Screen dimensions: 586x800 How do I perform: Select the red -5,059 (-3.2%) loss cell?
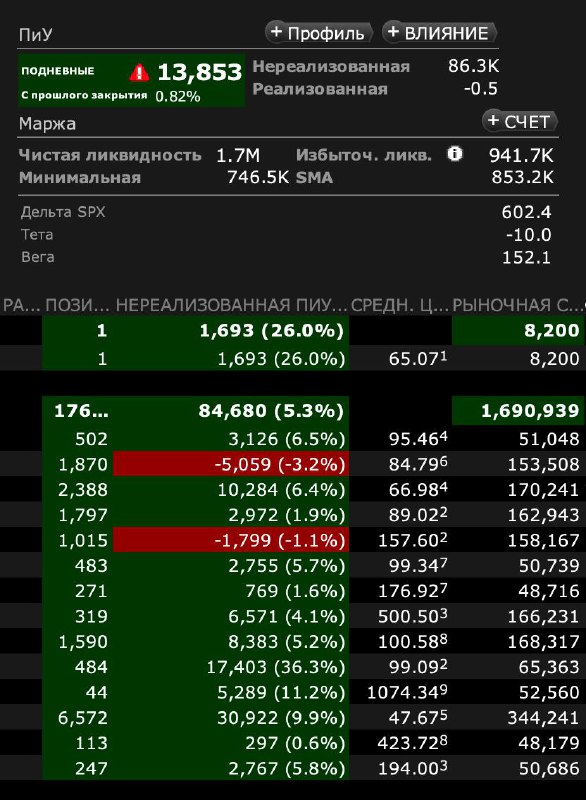point(231,464)
